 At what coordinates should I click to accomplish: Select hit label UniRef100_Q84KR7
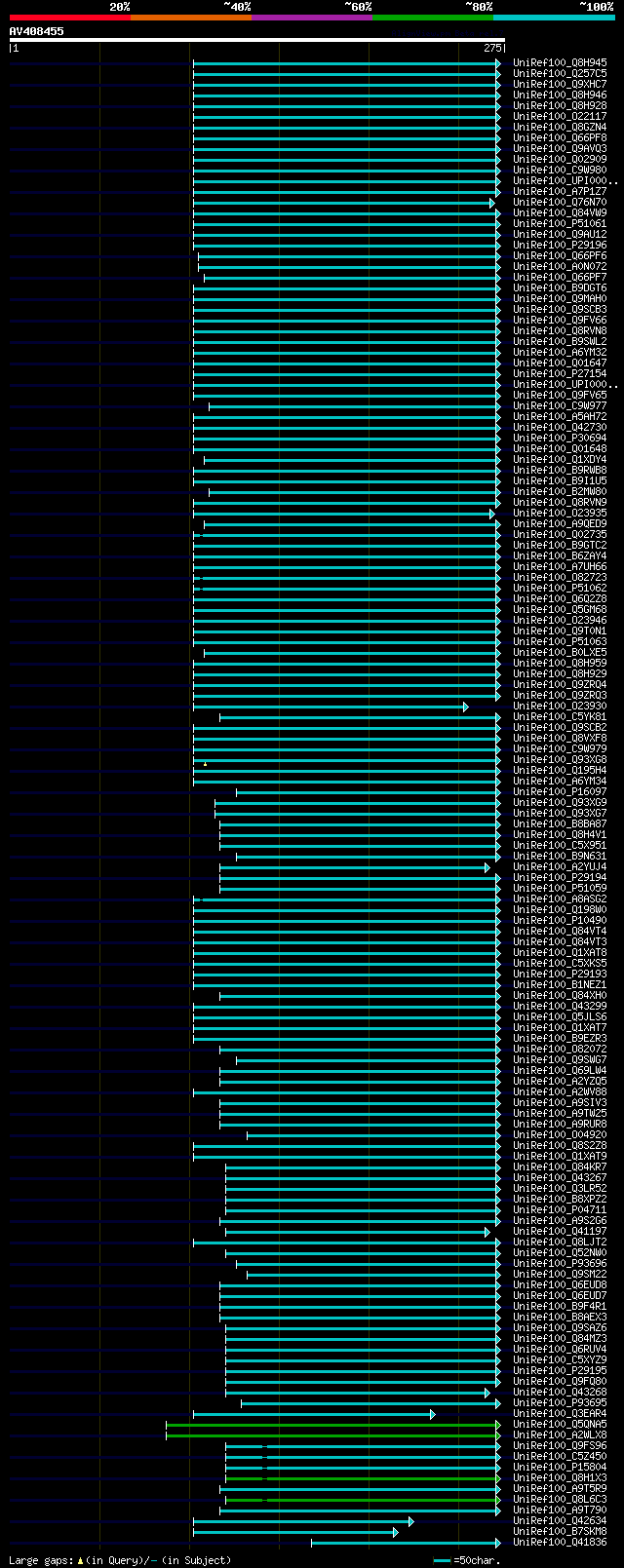click(x=560, y=1167)
